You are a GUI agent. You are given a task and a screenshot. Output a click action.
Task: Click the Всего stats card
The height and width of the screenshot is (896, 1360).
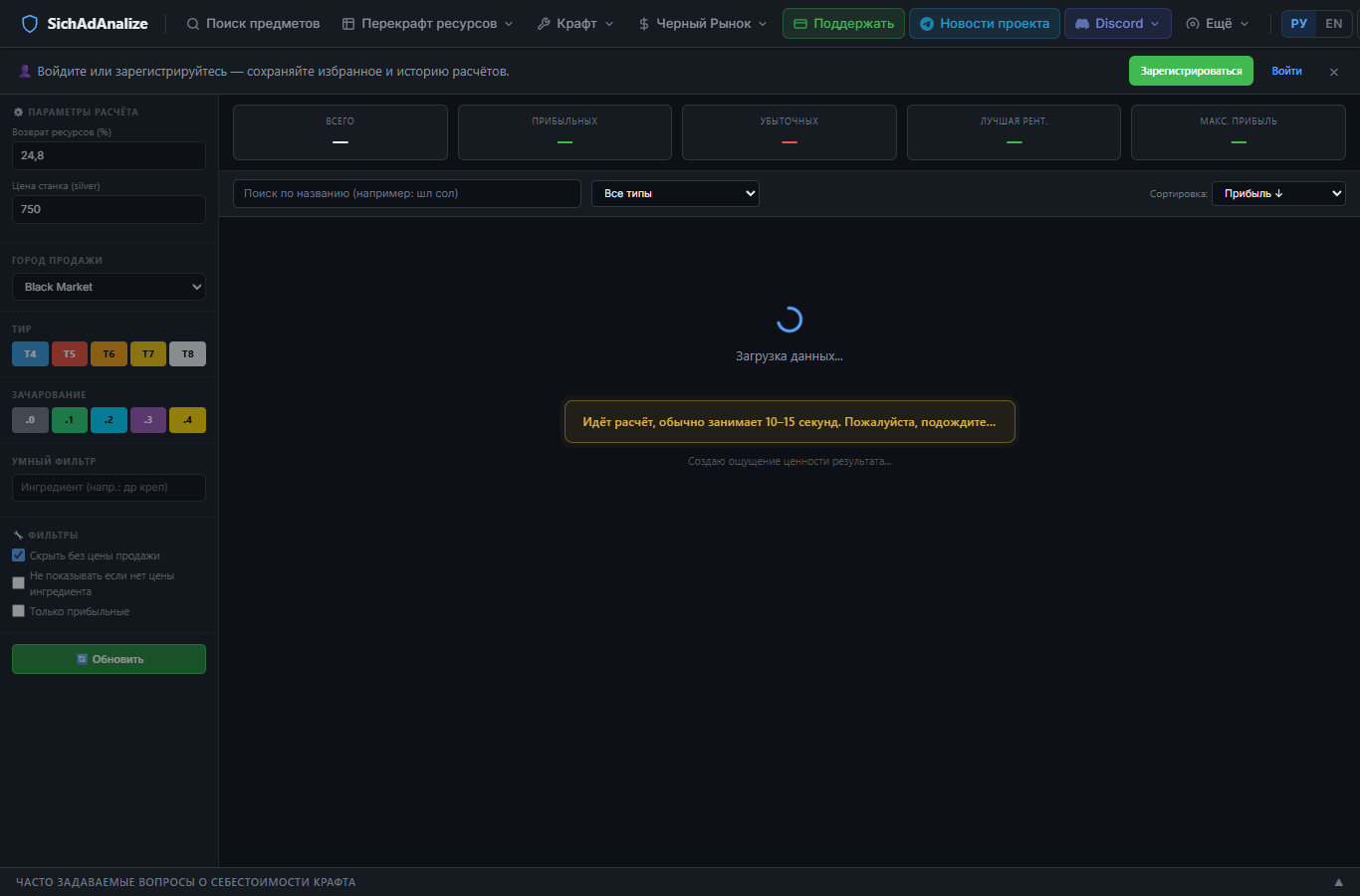click(x=340, y=132)
